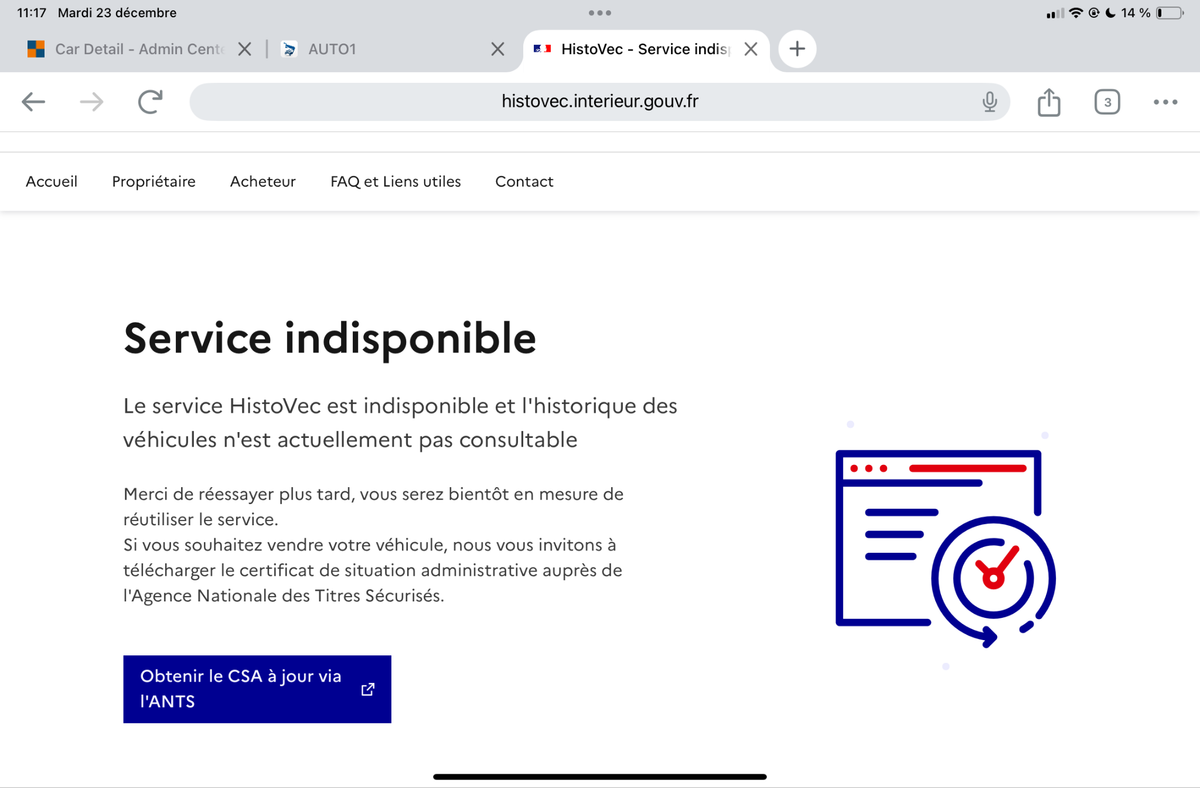Open FAQ et Liens utiles
The height and width of the screenshot is (788, 1200).
(x=396, y=181)
